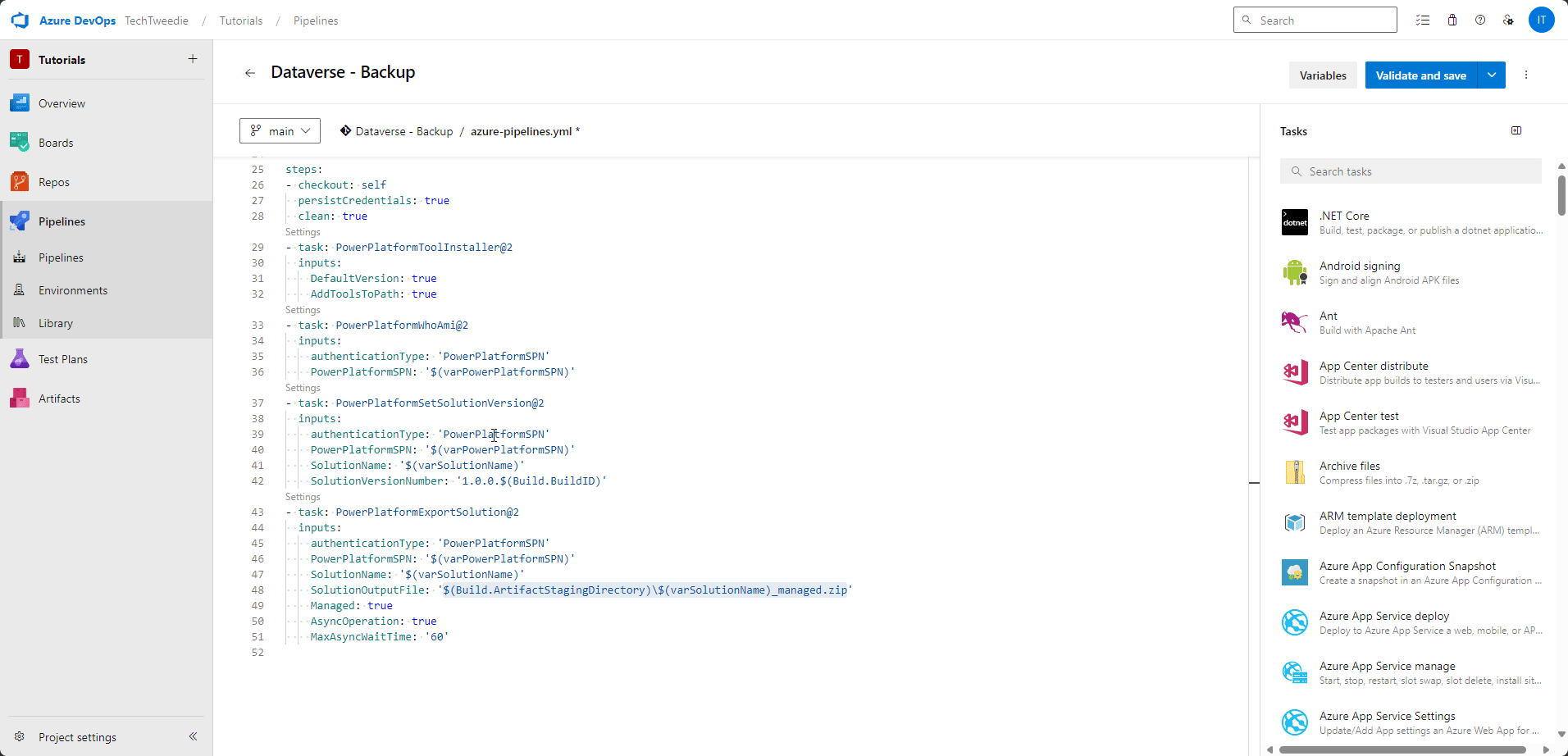Open the Environments section

[x=73, y=289]
